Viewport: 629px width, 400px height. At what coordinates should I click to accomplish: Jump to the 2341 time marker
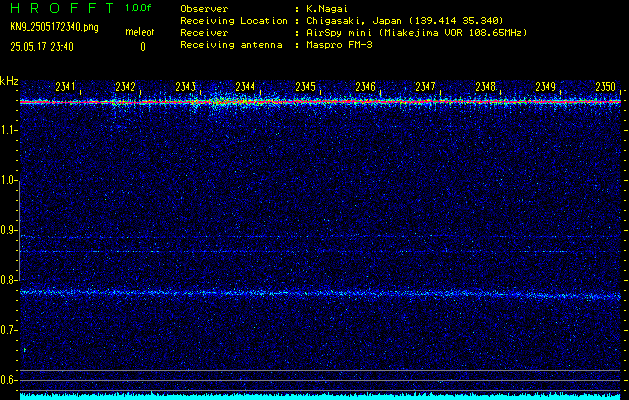click(65, 87)
